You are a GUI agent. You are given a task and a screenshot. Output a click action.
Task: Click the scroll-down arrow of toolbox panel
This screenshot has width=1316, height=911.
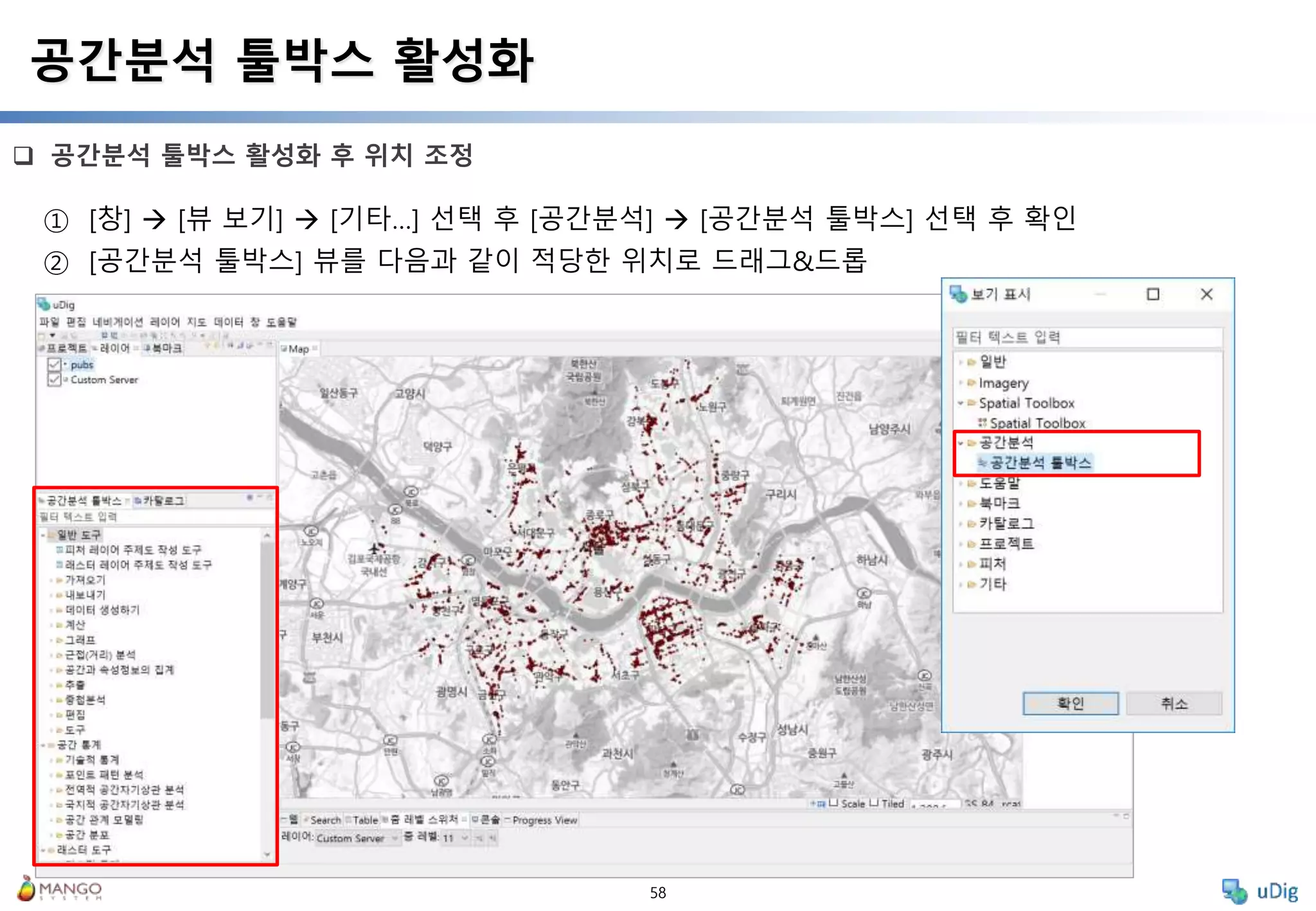pos(267,855)
